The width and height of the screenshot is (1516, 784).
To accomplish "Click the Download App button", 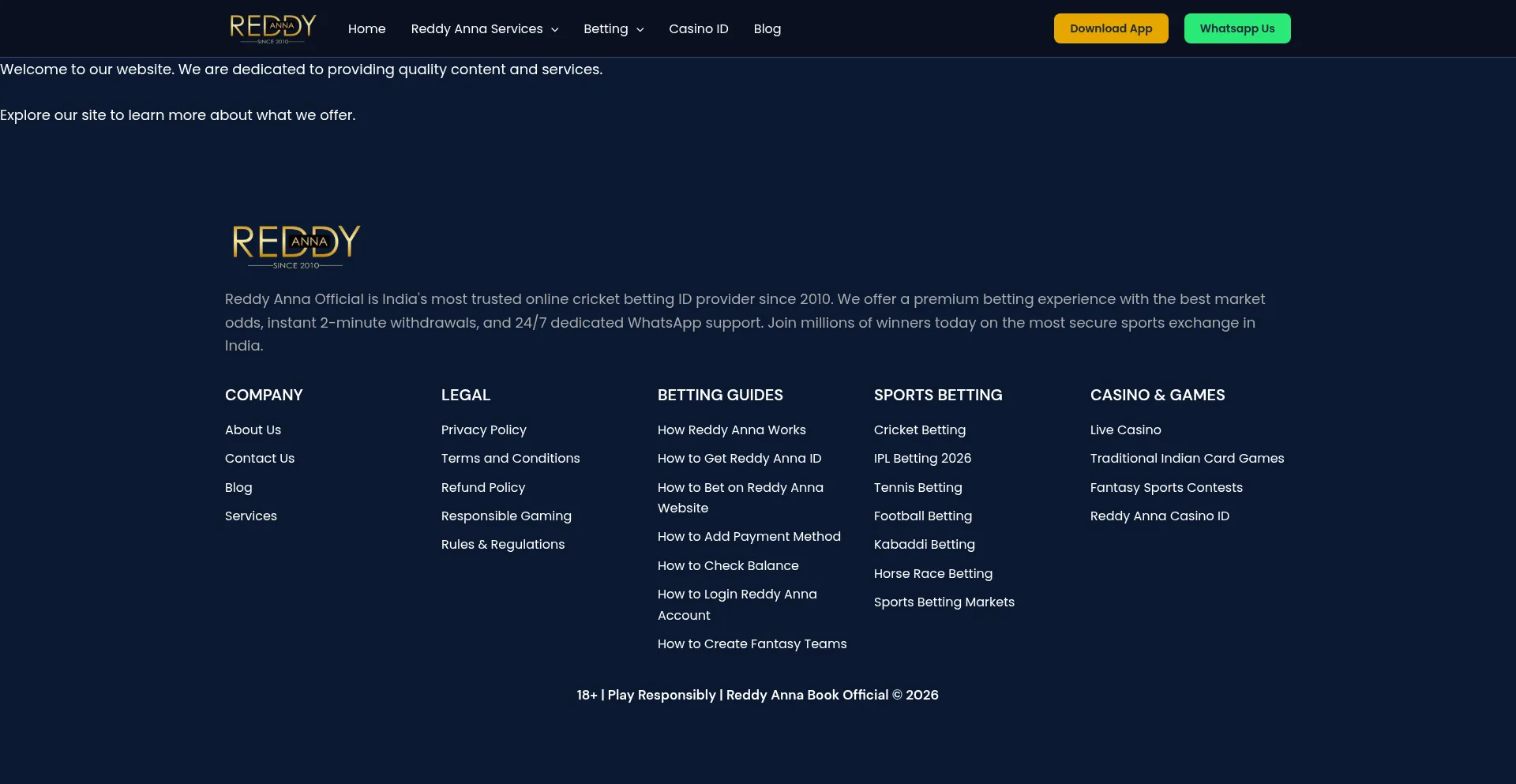I will point(1111,28).
